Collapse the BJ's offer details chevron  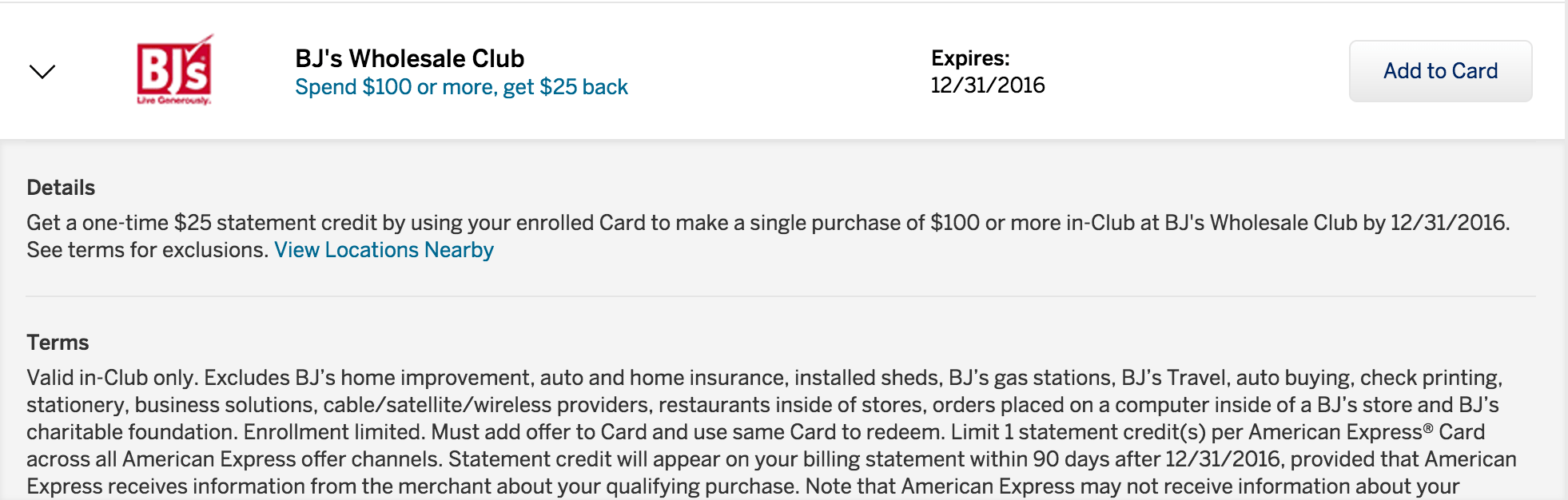[x=42, y=72]
